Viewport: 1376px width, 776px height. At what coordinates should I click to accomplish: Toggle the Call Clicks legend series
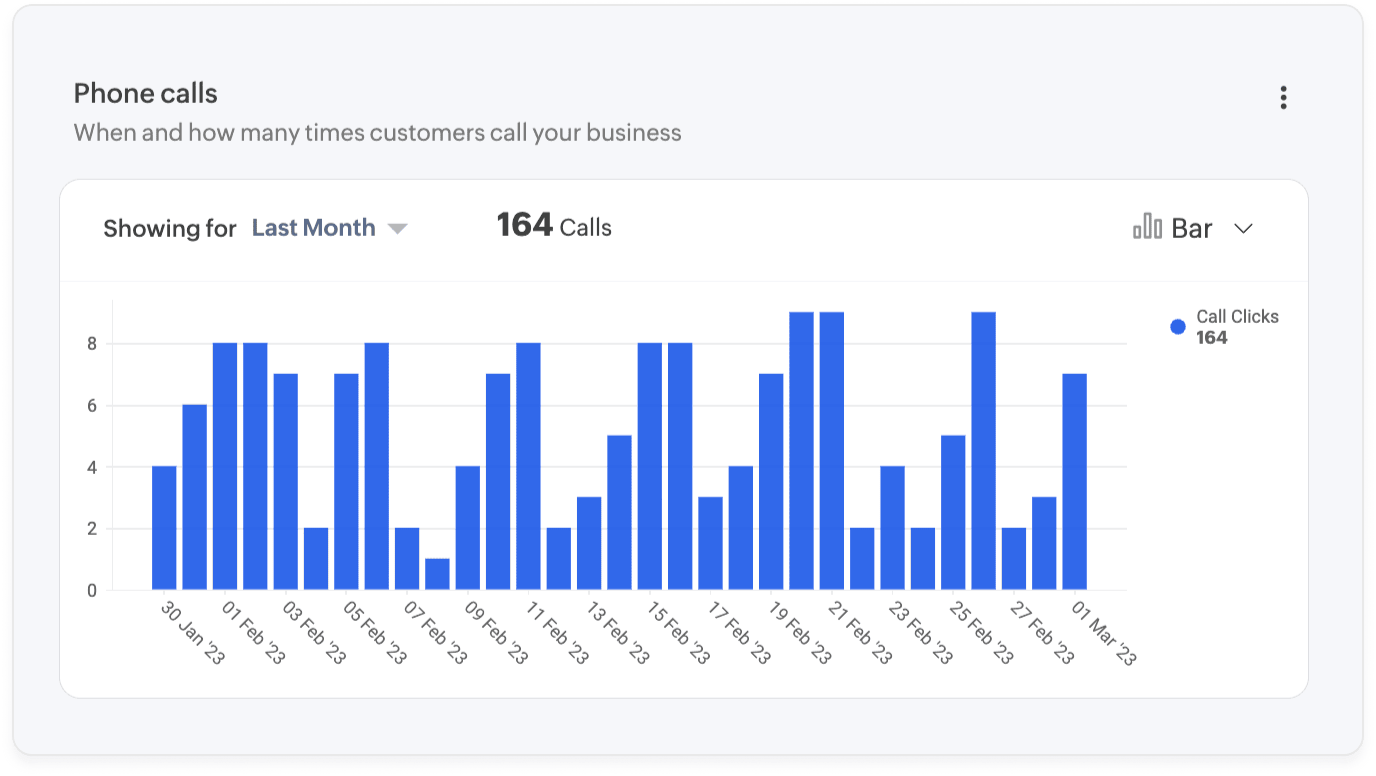[1236, 317]
